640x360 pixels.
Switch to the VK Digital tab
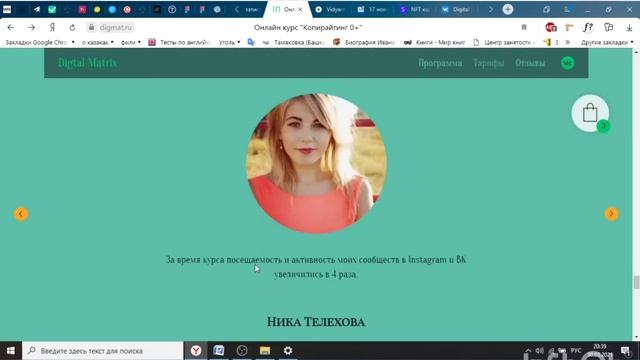[456, 9]
